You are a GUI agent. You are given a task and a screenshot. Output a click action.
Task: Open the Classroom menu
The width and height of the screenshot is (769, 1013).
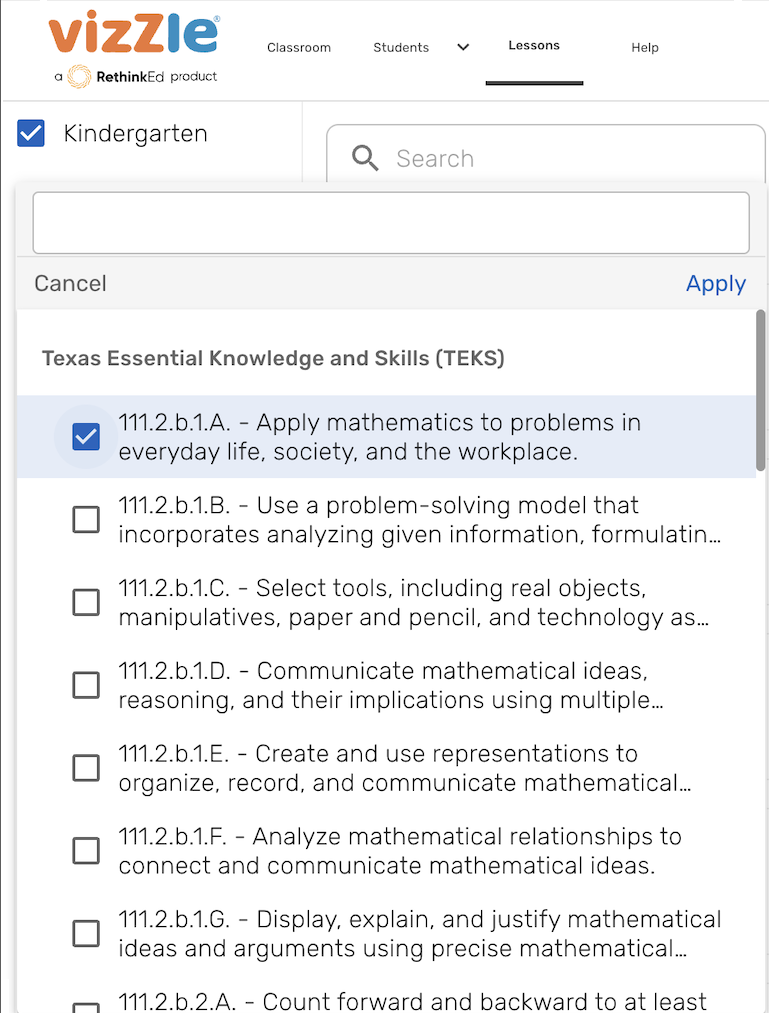tap(299, 47)
